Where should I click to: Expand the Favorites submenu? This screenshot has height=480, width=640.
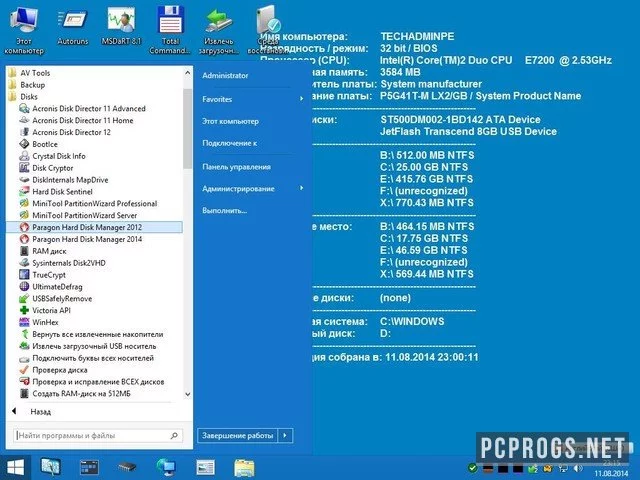click(x=251, y=99)
